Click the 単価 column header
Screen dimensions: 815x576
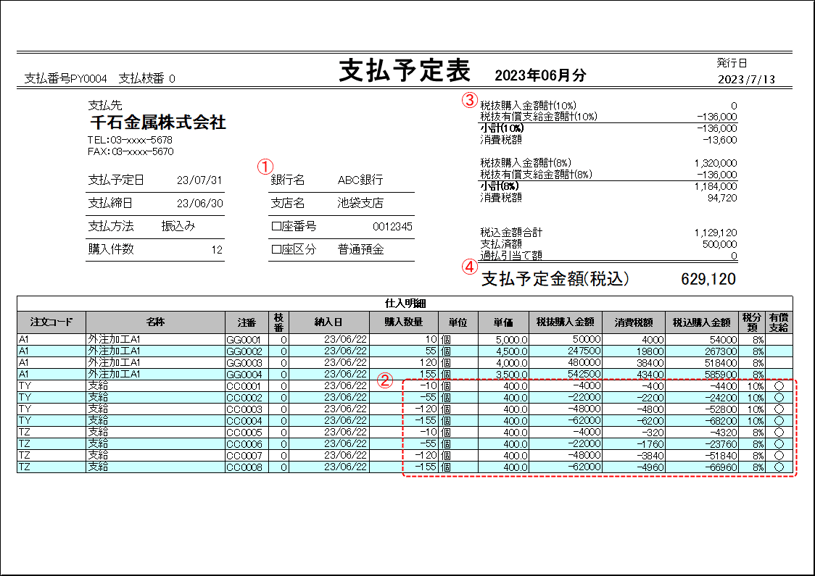pyautogui.click(x=504, y=322)
